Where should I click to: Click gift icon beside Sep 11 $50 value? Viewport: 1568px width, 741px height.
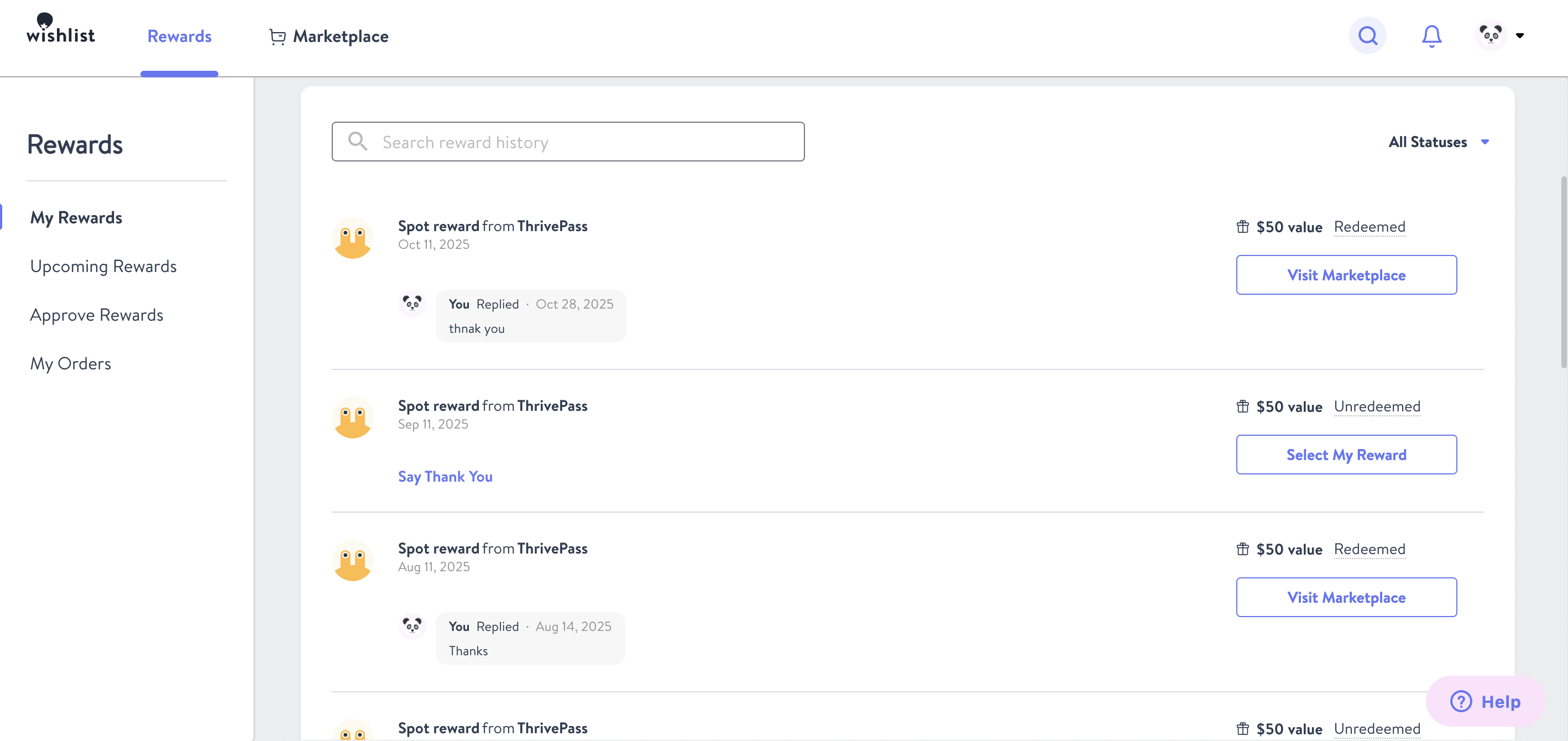pyautogui.click(x=1242, y=407)
